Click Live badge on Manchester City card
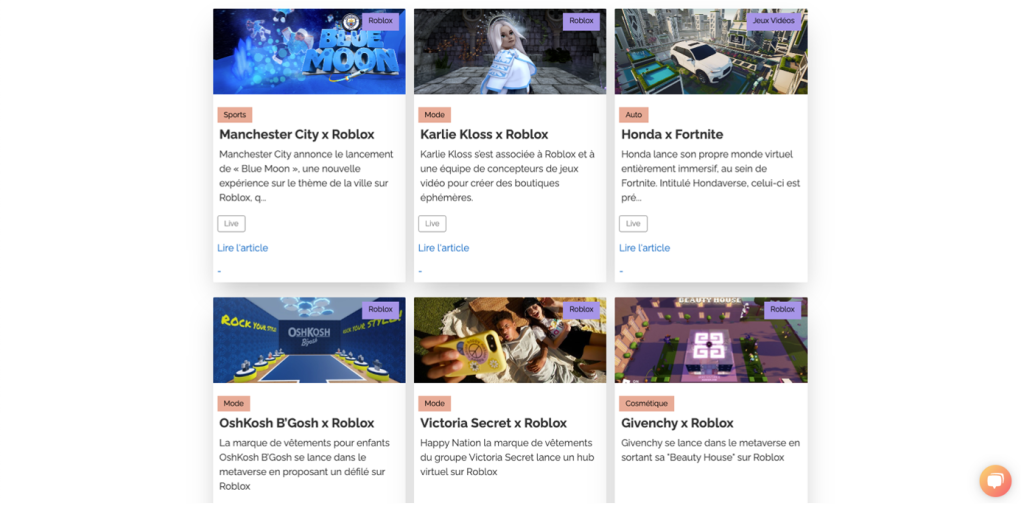The width and height of the screenshot is (1024, 506). tap(231, 223)
